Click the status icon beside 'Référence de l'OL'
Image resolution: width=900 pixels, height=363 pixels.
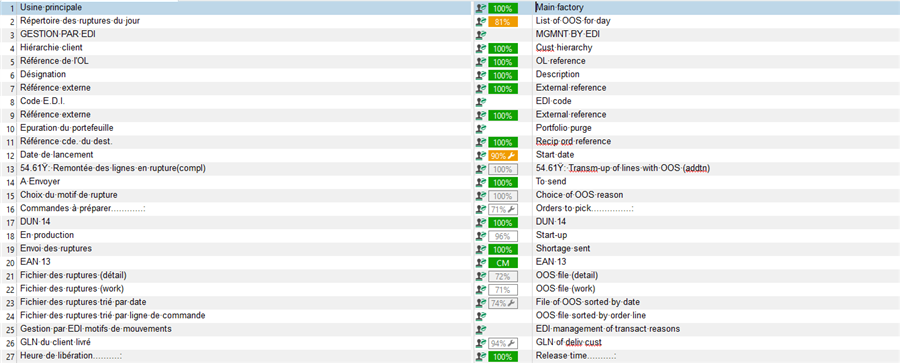(x=481, y=61)
